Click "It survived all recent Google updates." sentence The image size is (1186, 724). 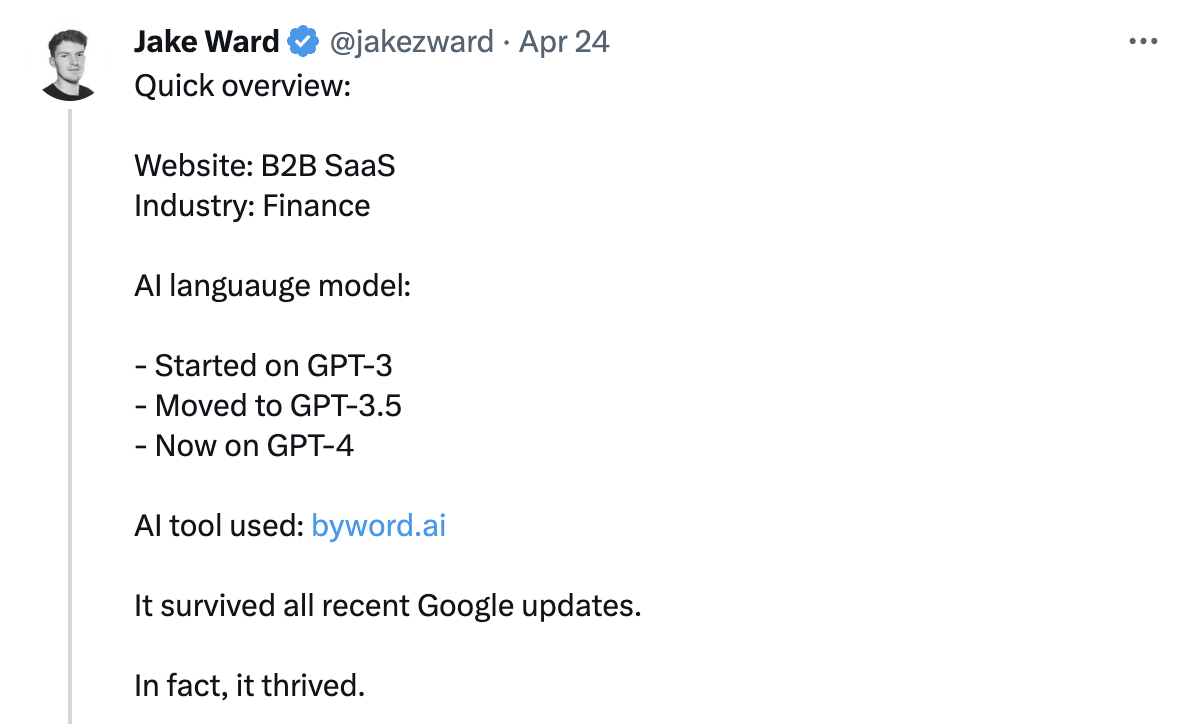point(387,605)
